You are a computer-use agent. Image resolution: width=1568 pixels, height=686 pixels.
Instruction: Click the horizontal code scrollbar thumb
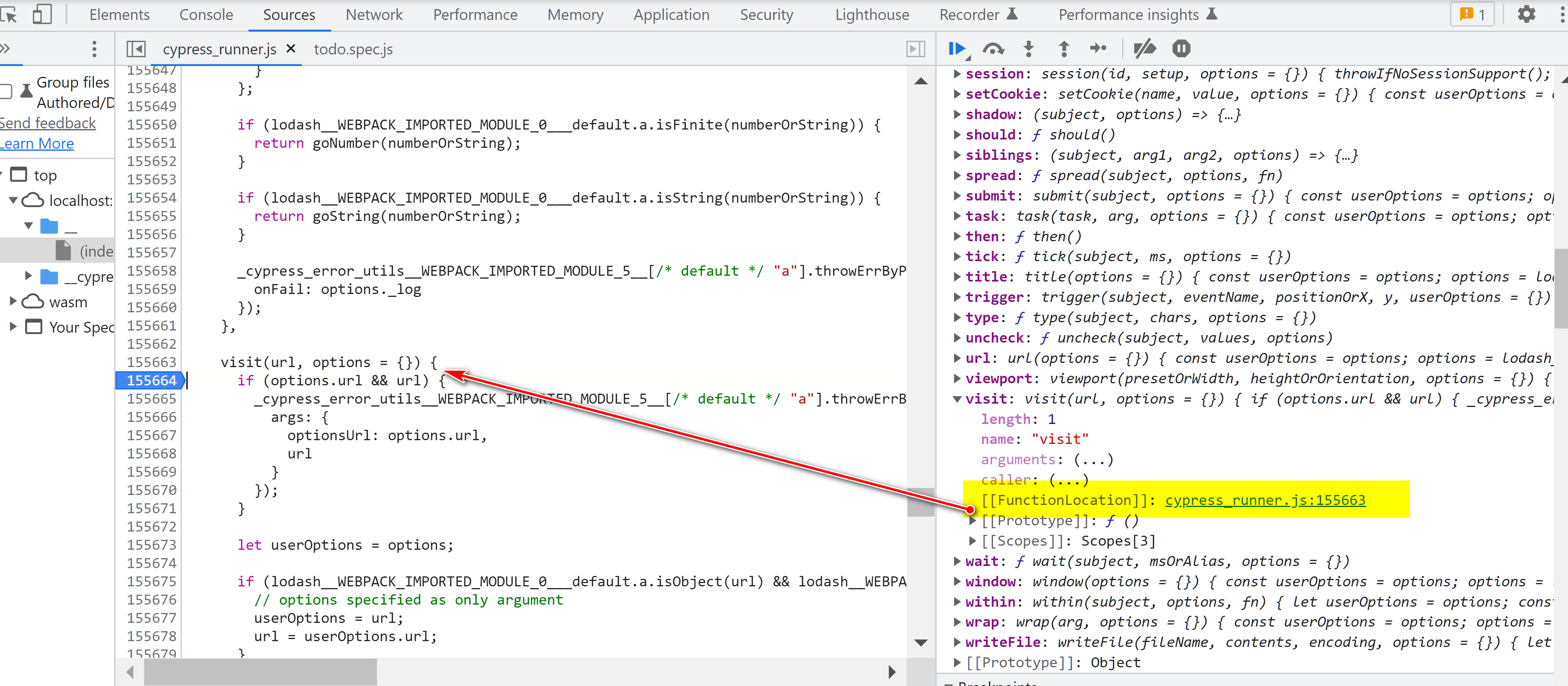pyautogui.click(x=261, y=672)
